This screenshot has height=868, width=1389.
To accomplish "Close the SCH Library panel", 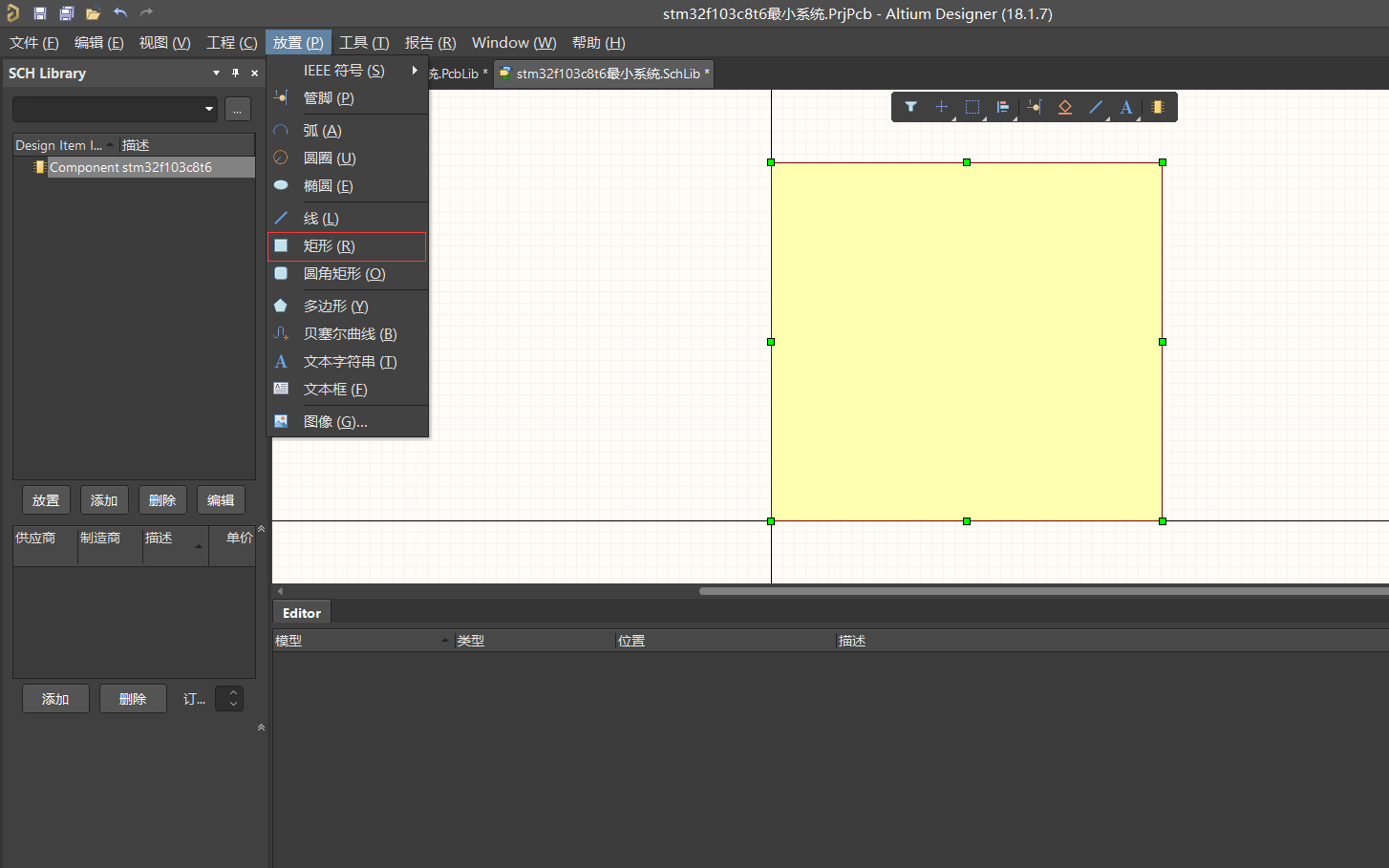I will [x=254, y=73].
